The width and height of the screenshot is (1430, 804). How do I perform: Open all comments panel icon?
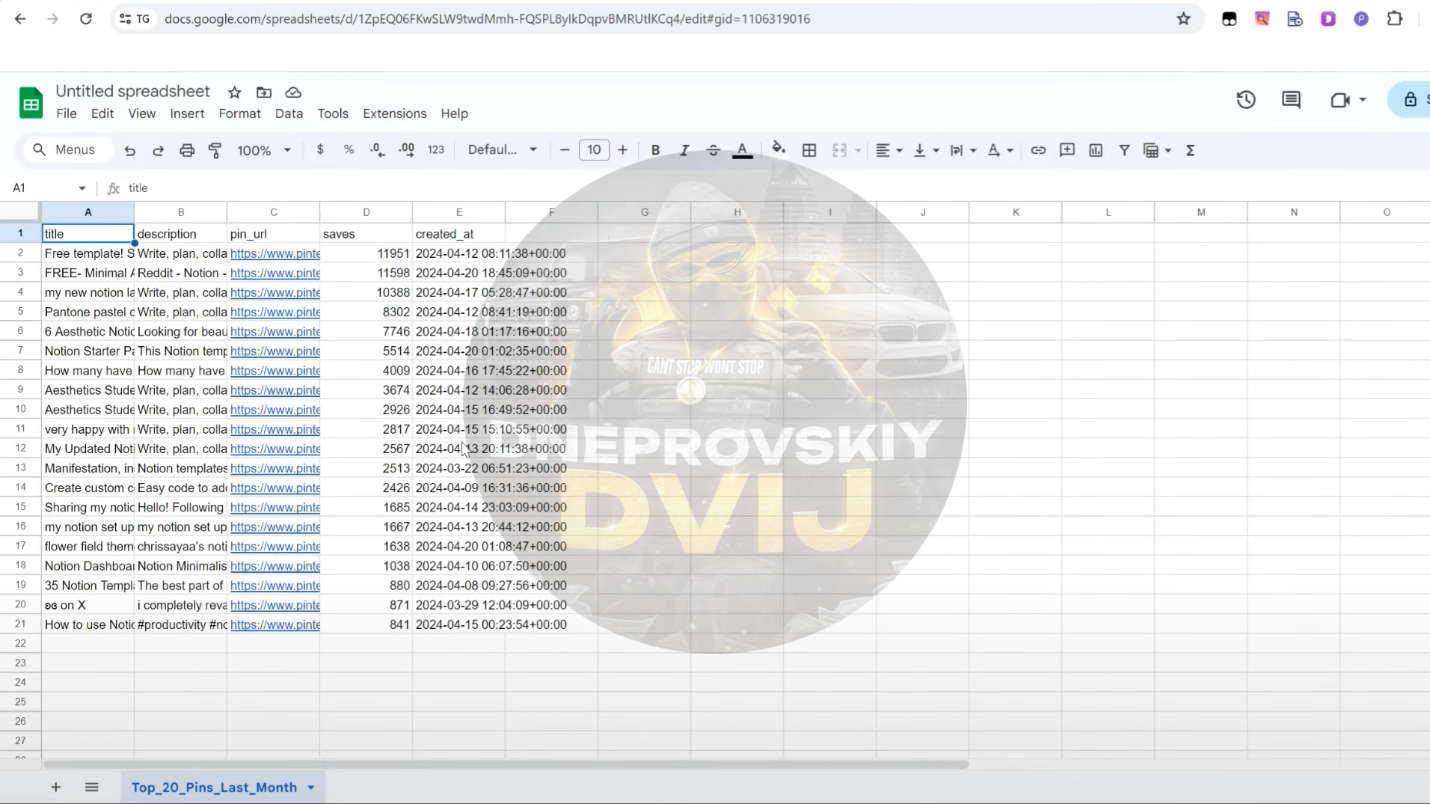click(x=1291, y=100)
